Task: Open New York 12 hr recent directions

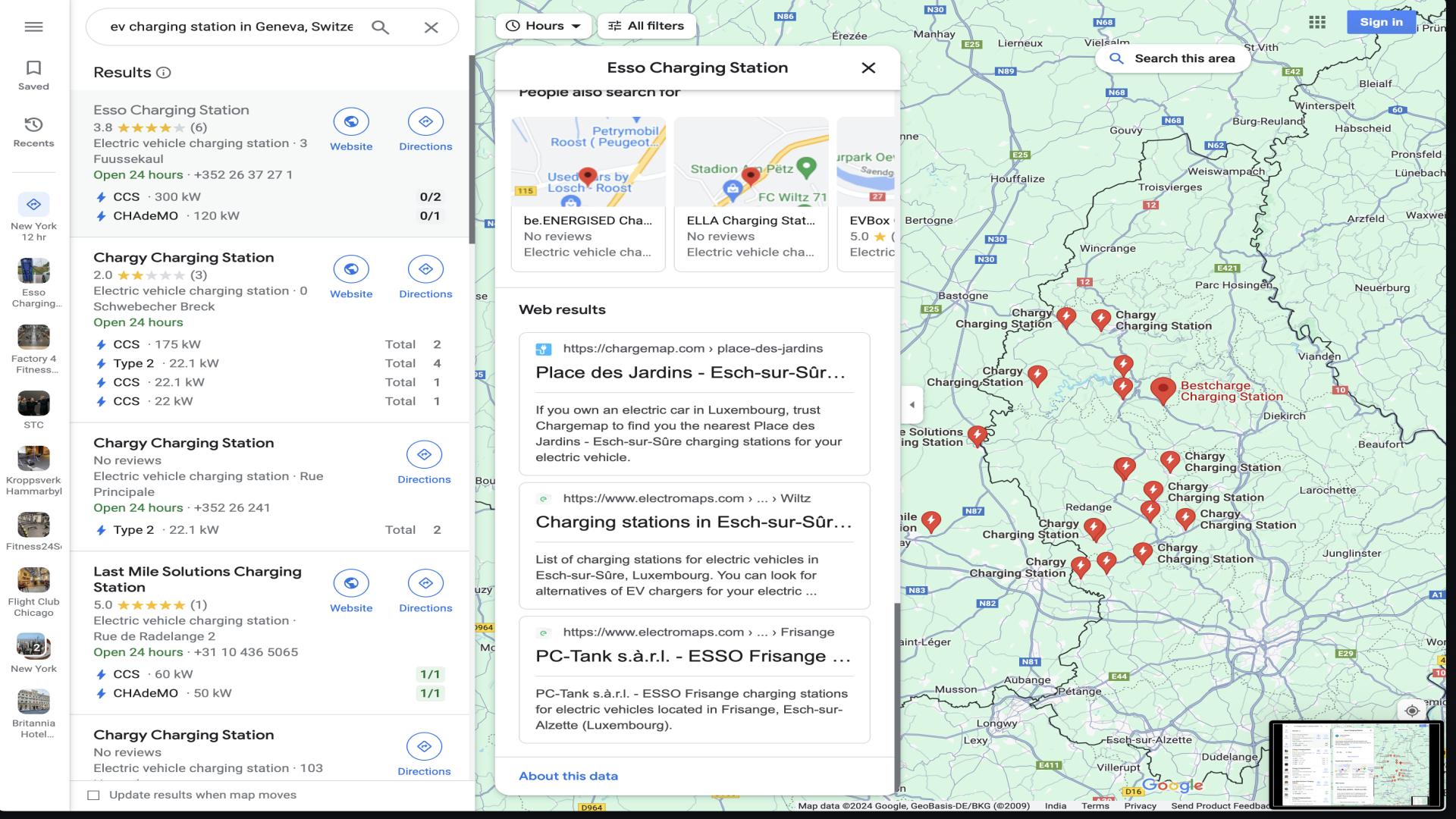Action: pyautogui.click(x=33, y=217)
